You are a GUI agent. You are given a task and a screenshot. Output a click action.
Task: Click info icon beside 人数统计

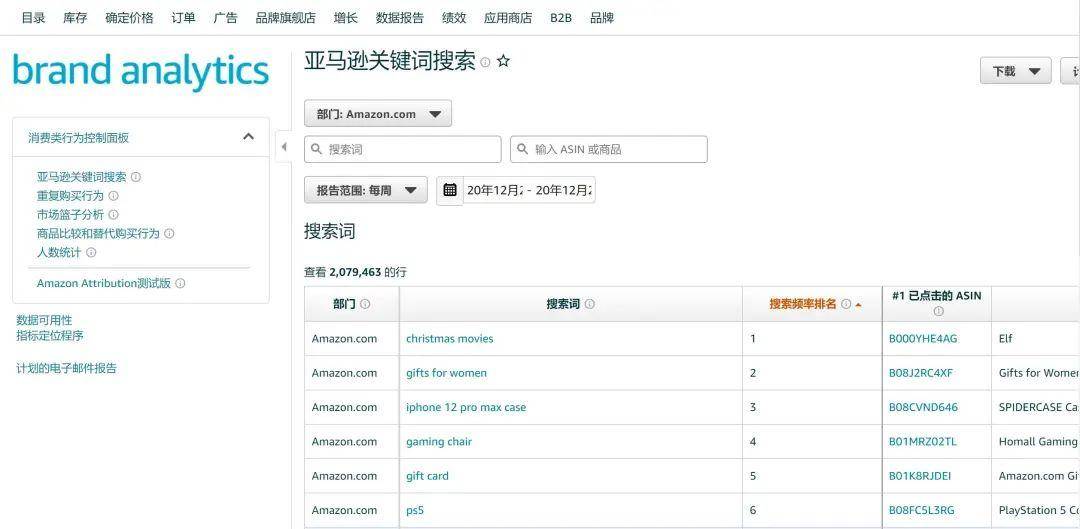(91, 252)
